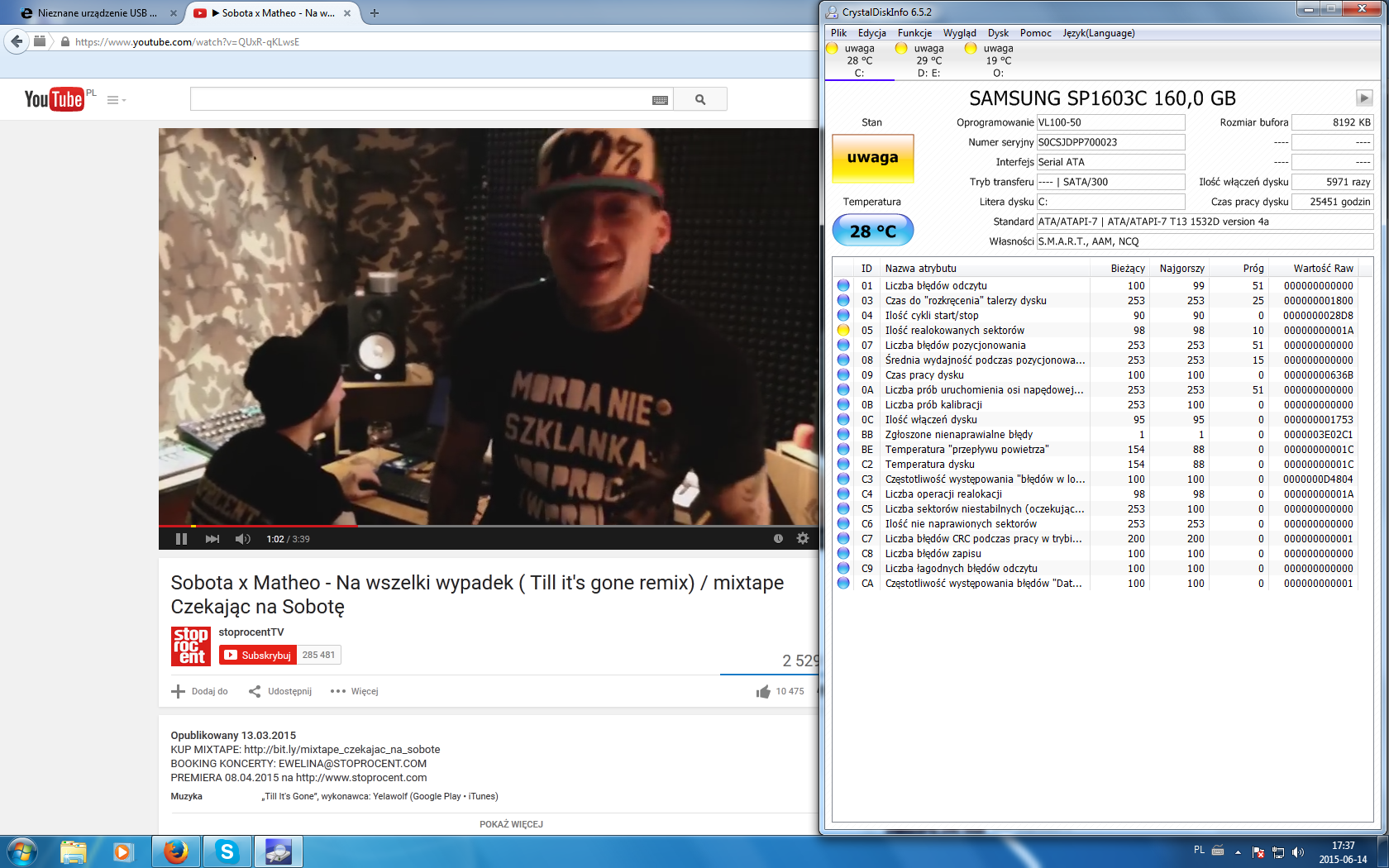Go to next disk arrow button
The image size is (1389, 868).
(x=1364, y=98)
